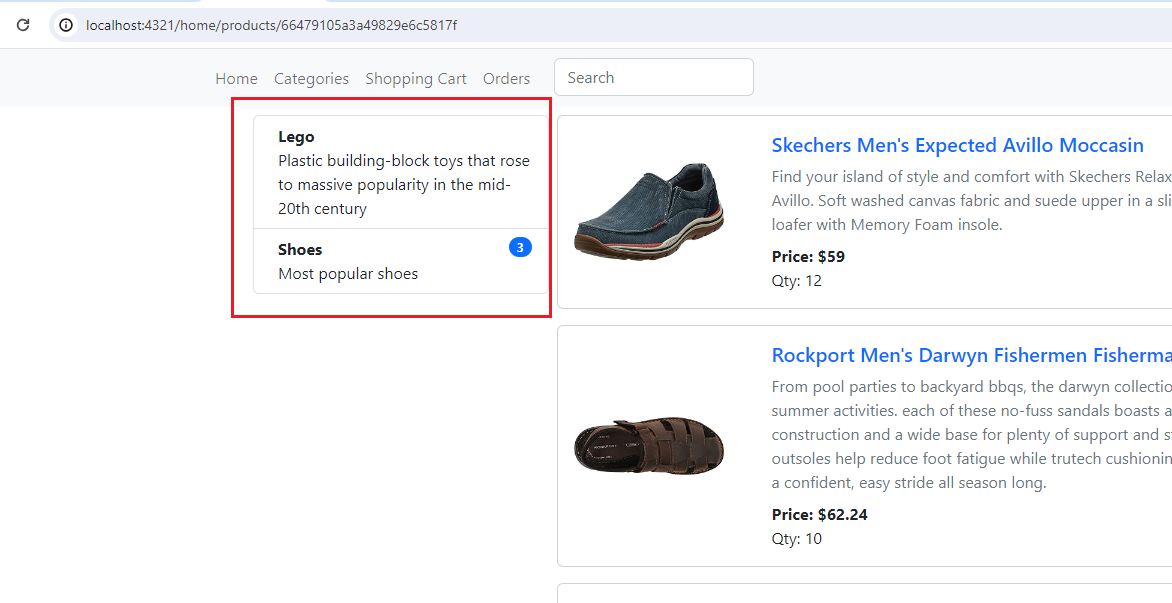Click the 'Qty: 10' text
The image size is (1172, 603).
pos(796,539)
